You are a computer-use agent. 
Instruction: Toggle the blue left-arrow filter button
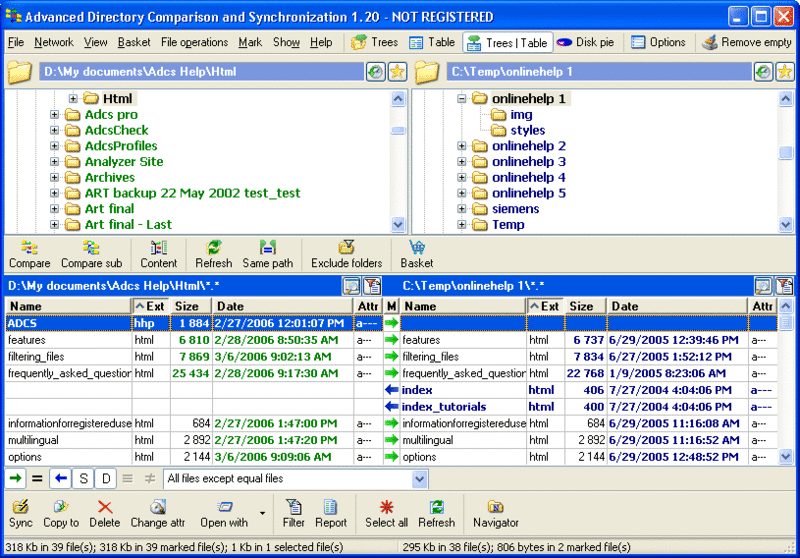(61, 478)
